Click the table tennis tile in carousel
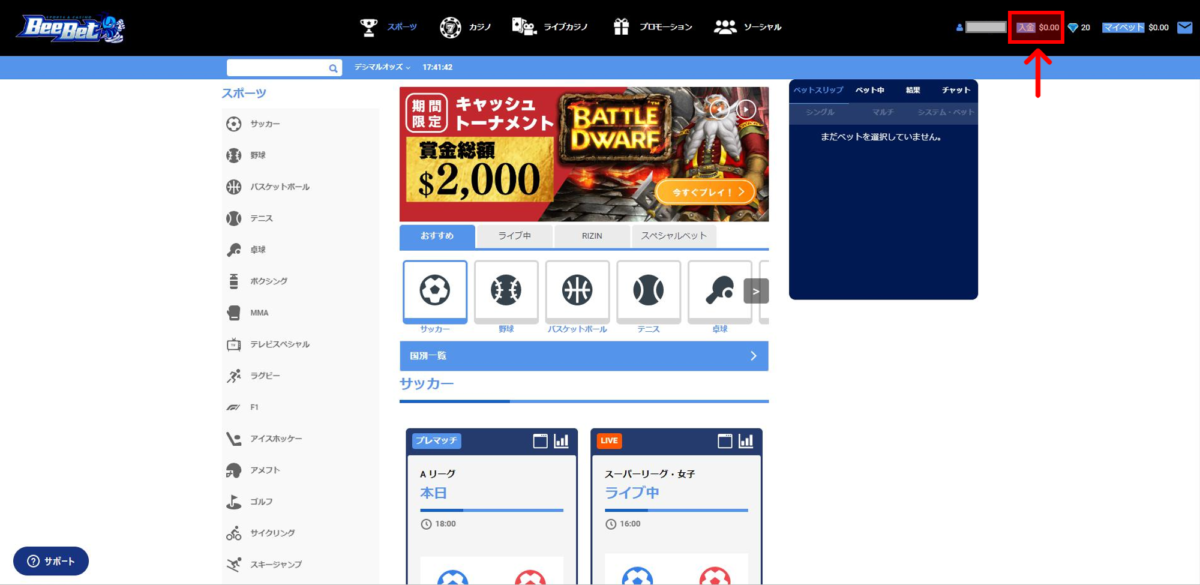 719,292
